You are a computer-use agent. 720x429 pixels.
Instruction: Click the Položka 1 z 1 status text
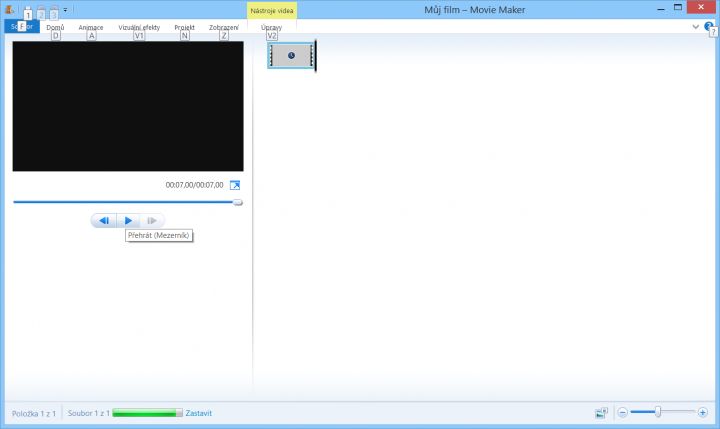pos(34,413)
